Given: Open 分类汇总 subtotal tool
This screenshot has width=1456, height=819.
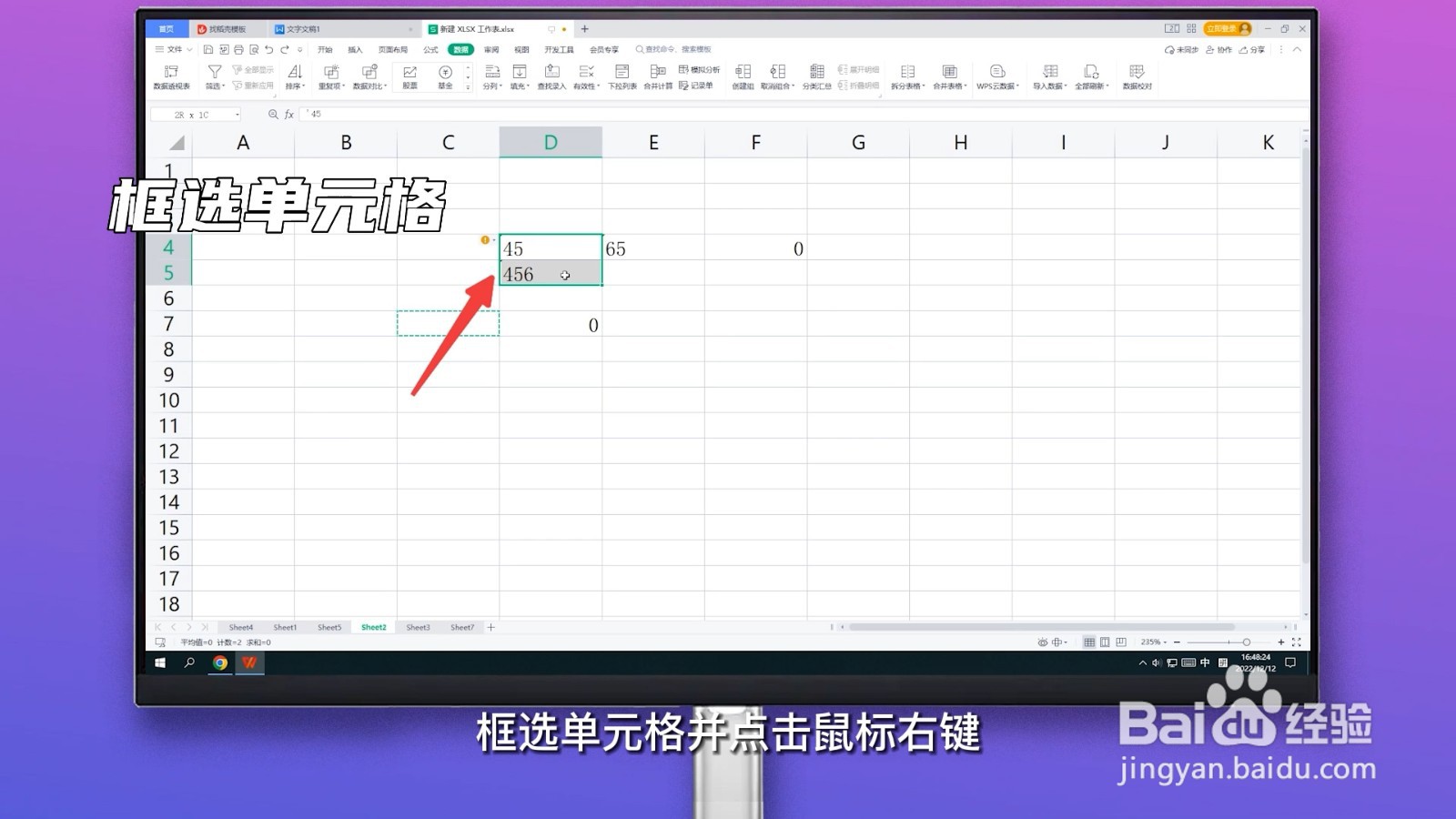Looking at the screenshot, I should (816, 76).
